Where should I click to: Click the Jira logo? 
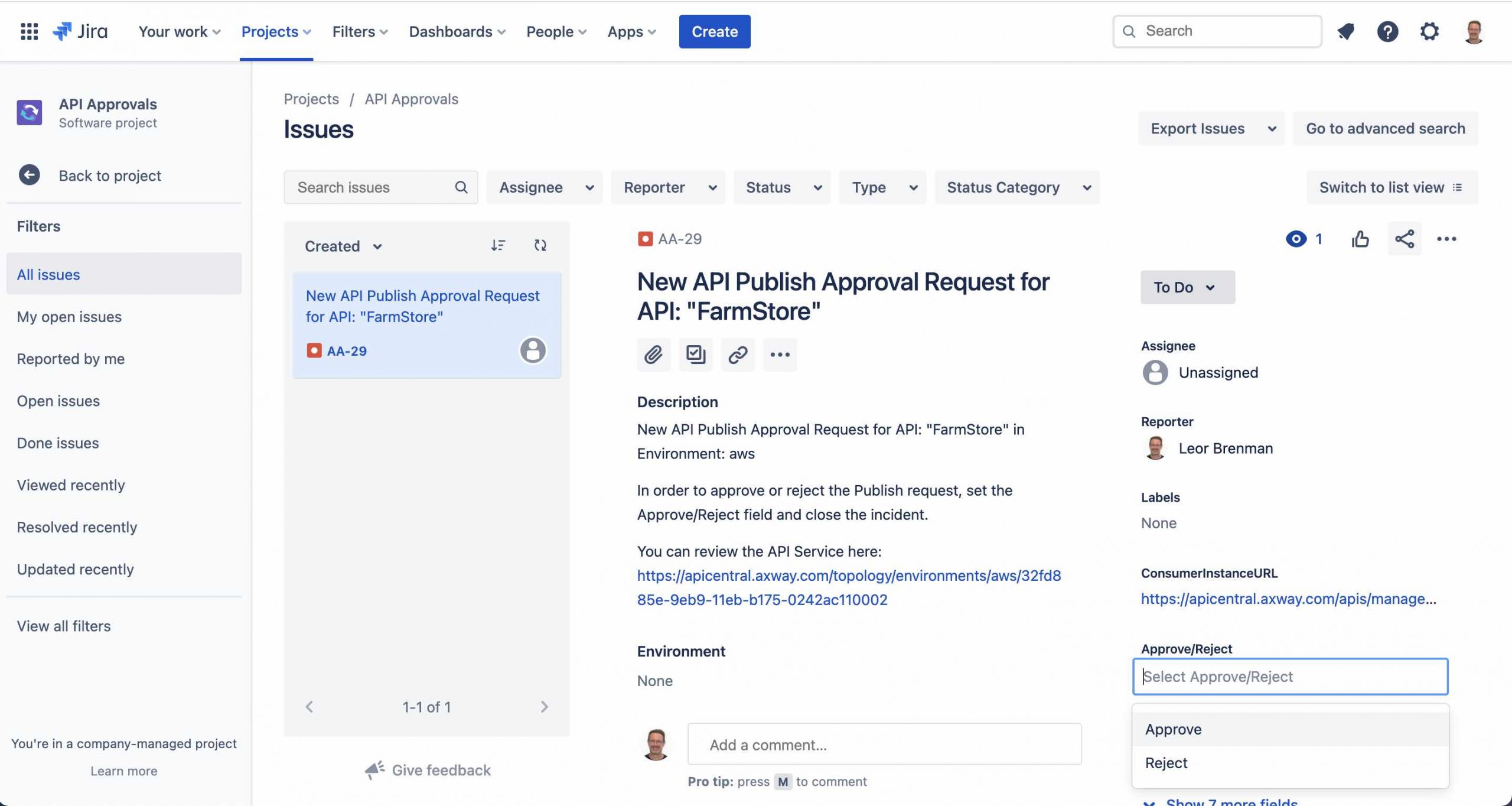click(80, 31)
